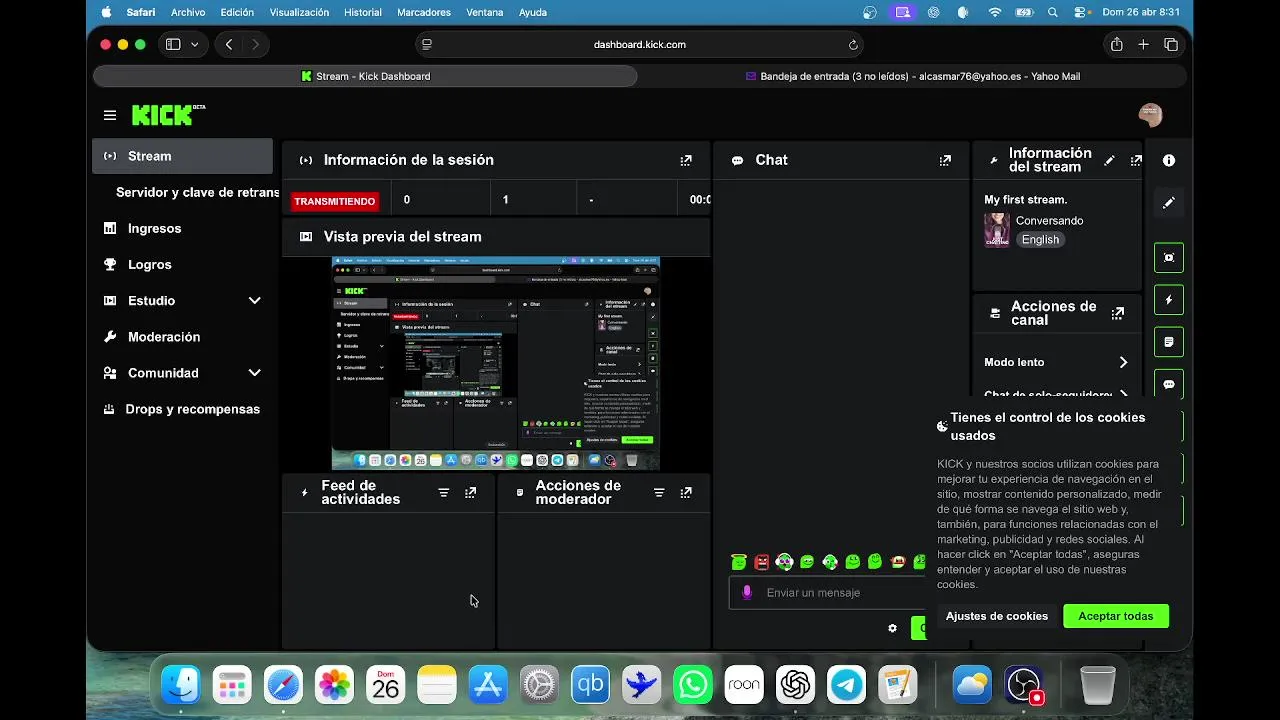Open Logros in the sidebar
Screen dimensions: 1280x720
(149, 264)
